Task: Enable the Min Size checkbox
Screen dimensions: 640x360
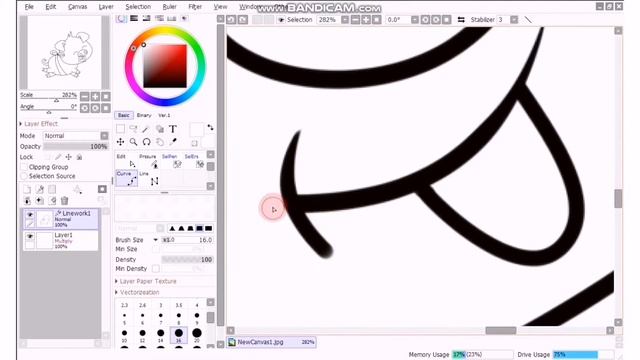Action: pyautogui.click(x=156, y=249)
